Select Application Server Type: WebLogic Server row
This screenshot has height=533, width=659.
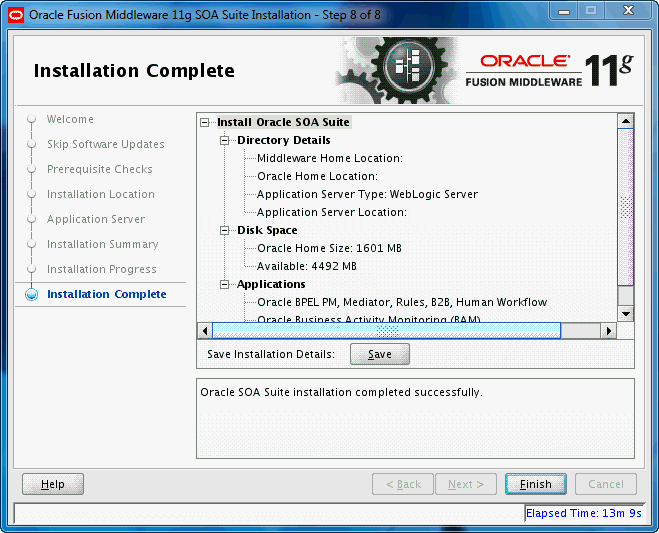point(367,195)
